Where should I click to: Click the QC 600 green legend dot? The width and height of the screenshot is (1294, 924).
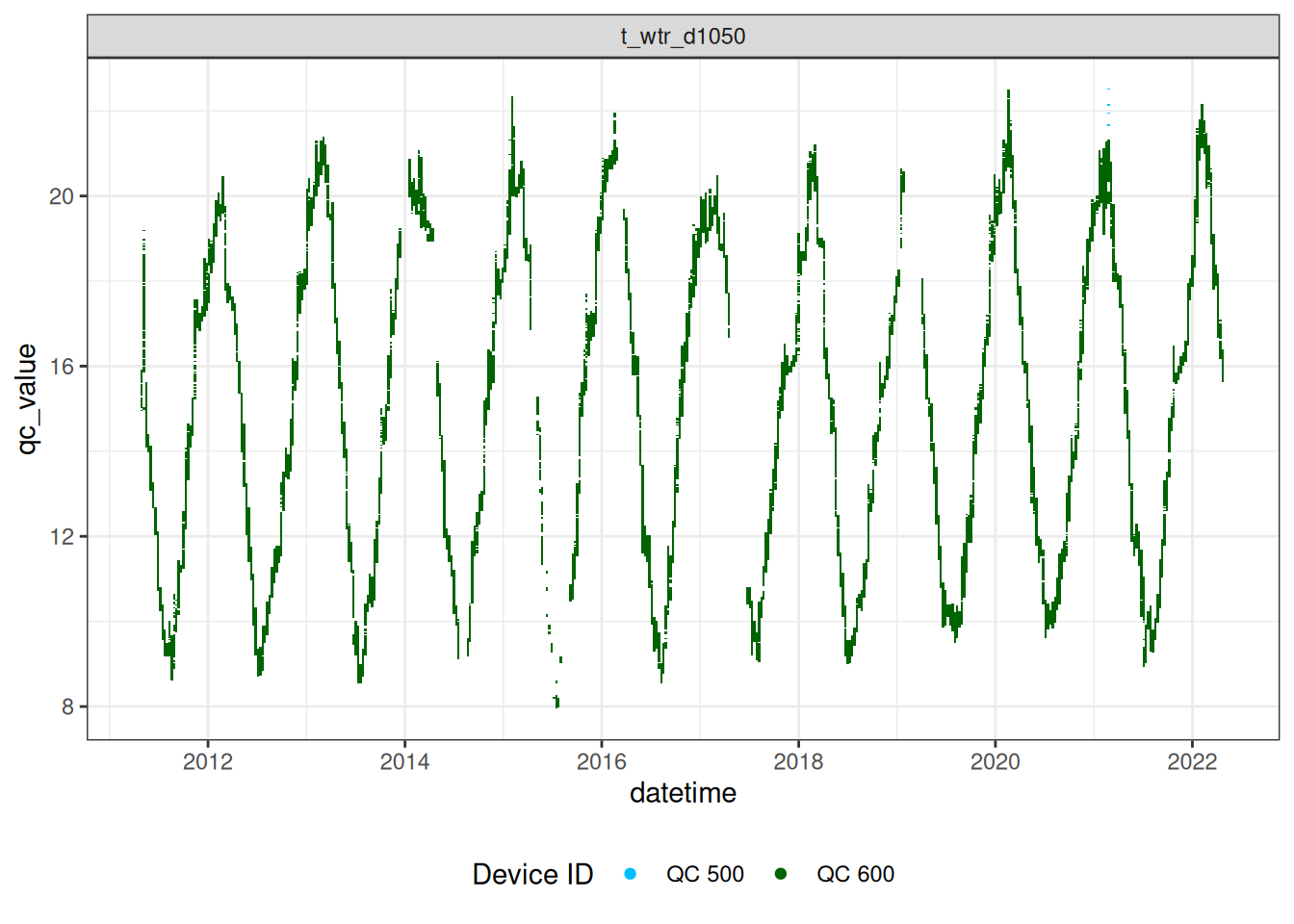coord(781,874)
